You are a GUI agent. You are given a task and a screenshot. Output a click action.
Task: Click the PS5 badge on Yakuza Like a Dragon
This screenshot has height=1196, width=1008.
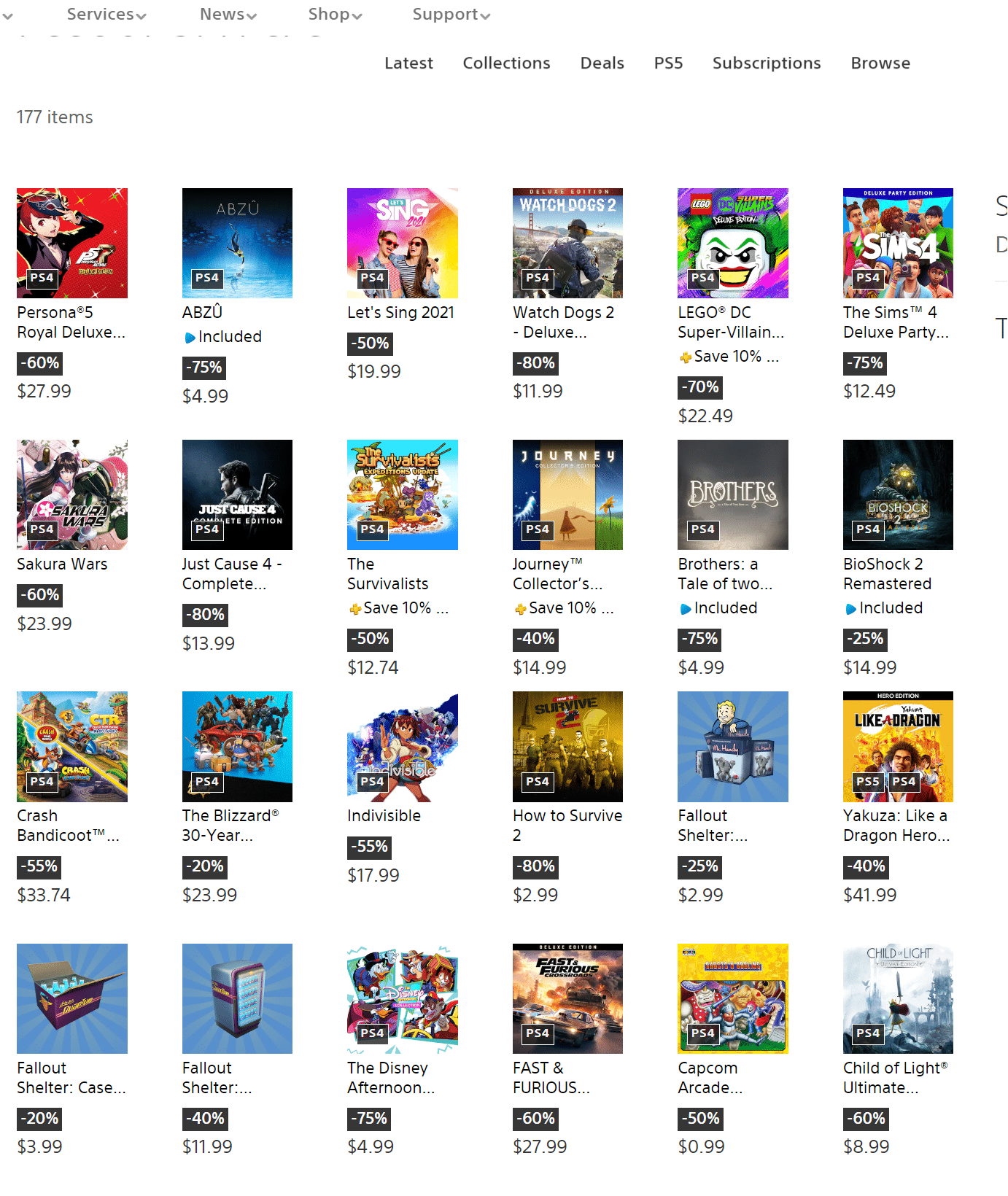[868, 782]
